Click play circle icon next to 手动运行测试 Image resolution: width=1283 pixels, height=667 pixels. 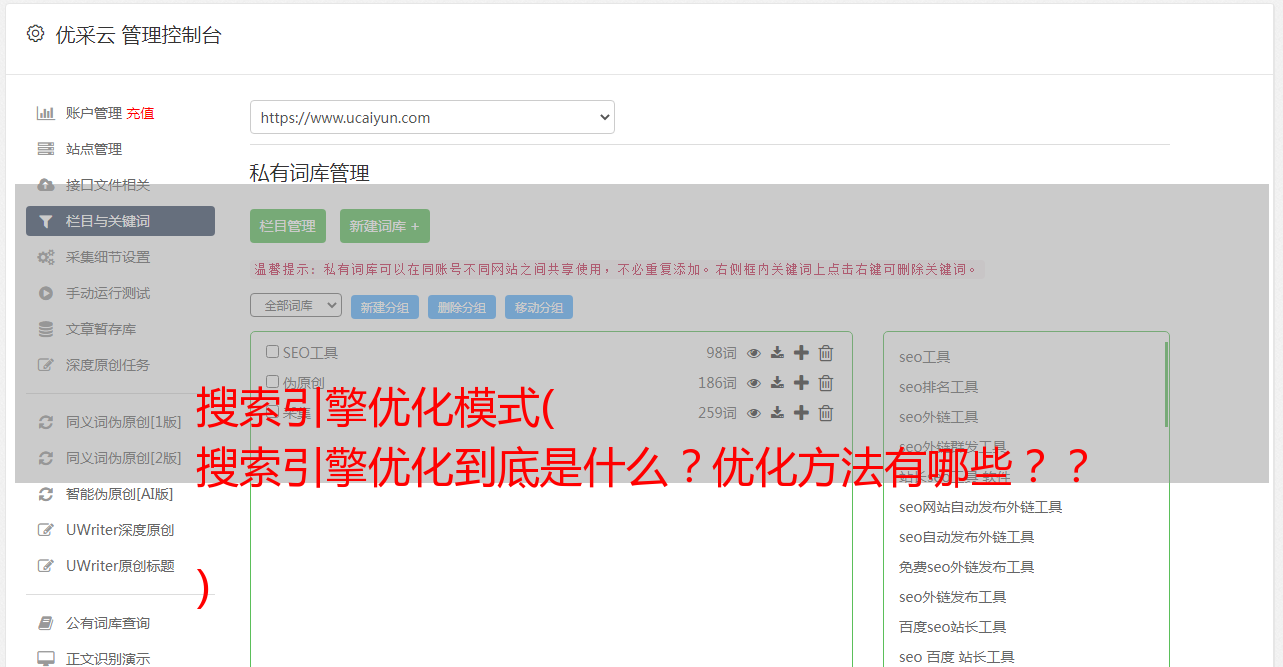[x=46, y=293]
